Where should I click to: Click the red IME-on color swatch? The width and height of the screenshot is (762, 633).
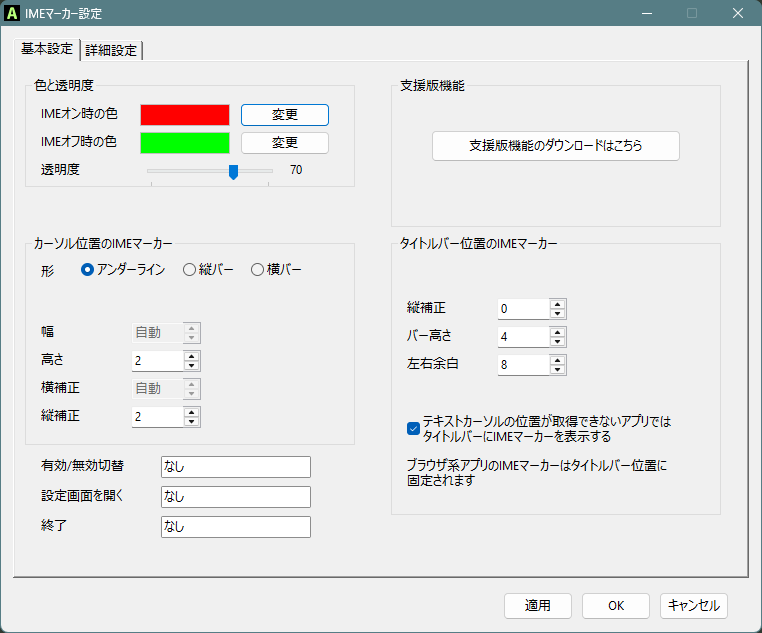coord(185,115)
